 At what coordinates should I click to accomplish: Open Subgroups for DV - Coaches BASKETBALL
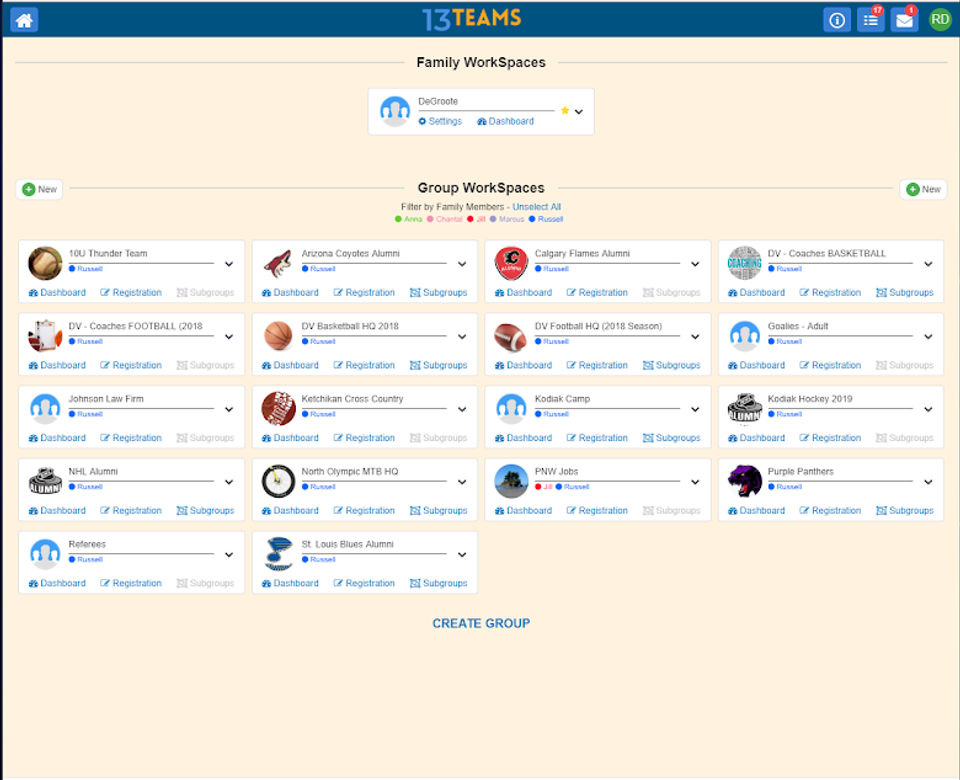pos(905,293)
